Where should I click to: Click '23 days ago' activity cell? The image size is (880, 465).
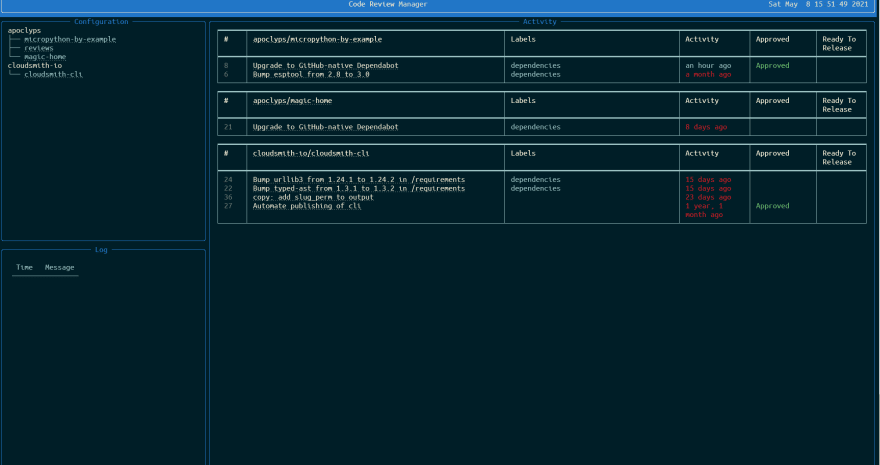click(708, 197)
